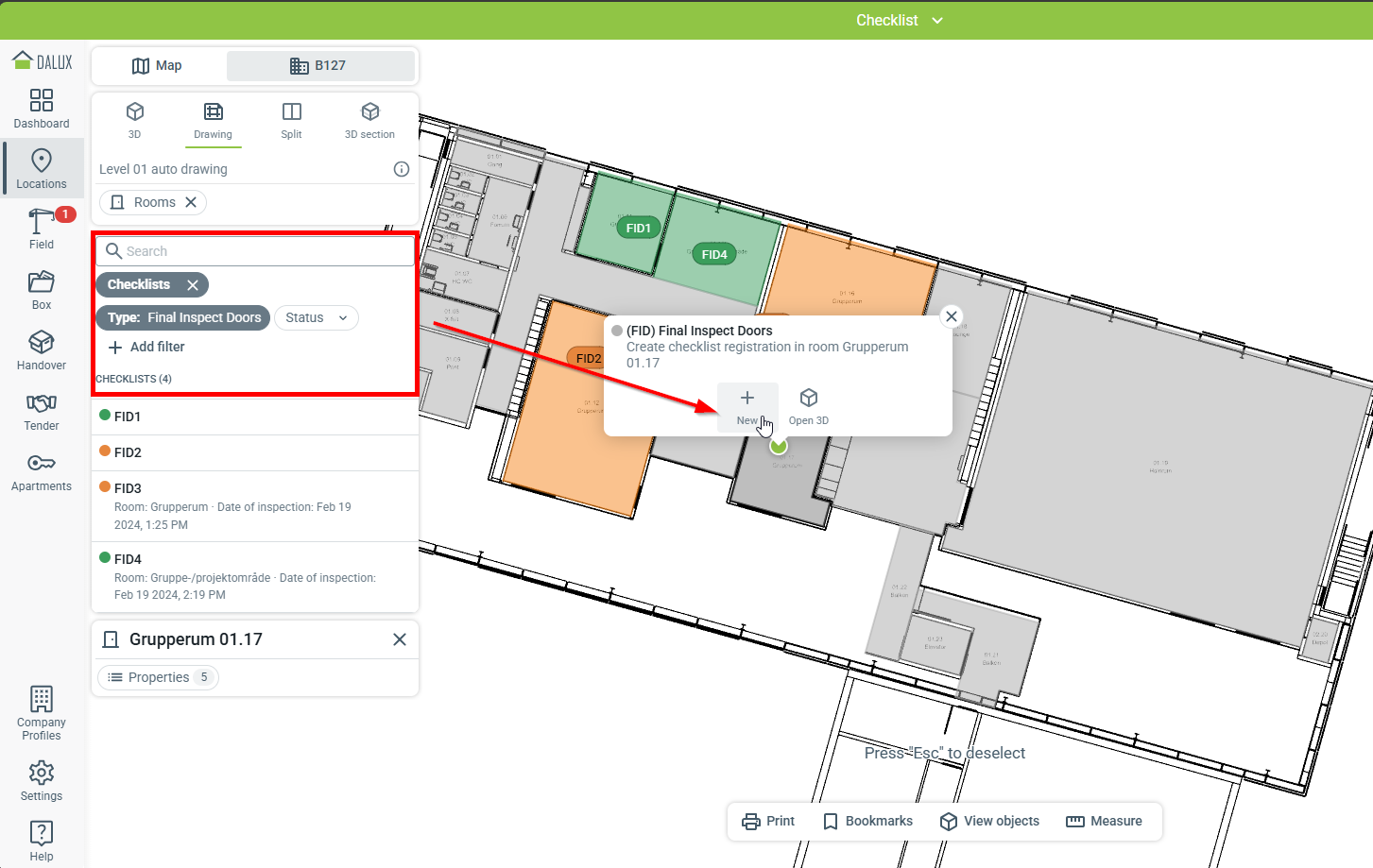The height and width of the screenshot is (868, 1373).
Task: Open the Field module icon
Action: [x=42, y=229]
